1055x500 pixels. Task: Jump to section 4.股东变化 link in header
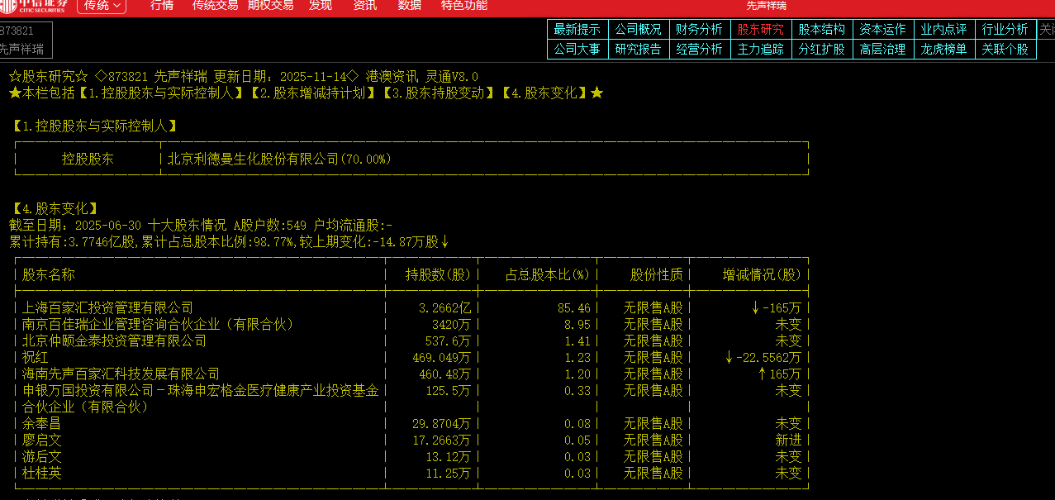coord(545,94)
